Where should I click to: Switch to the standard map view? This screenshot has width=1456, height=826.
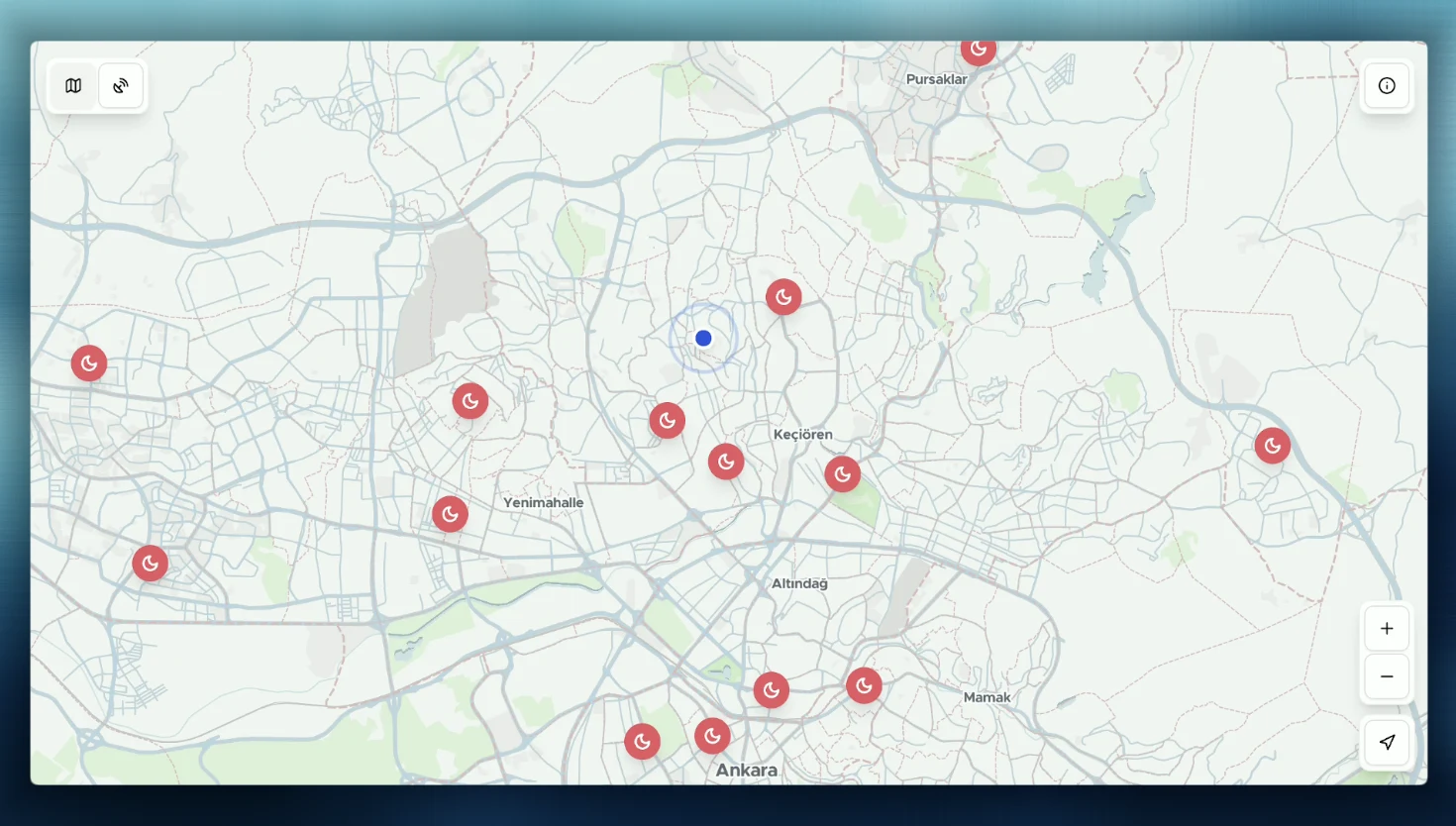click(x=73, y=86)
